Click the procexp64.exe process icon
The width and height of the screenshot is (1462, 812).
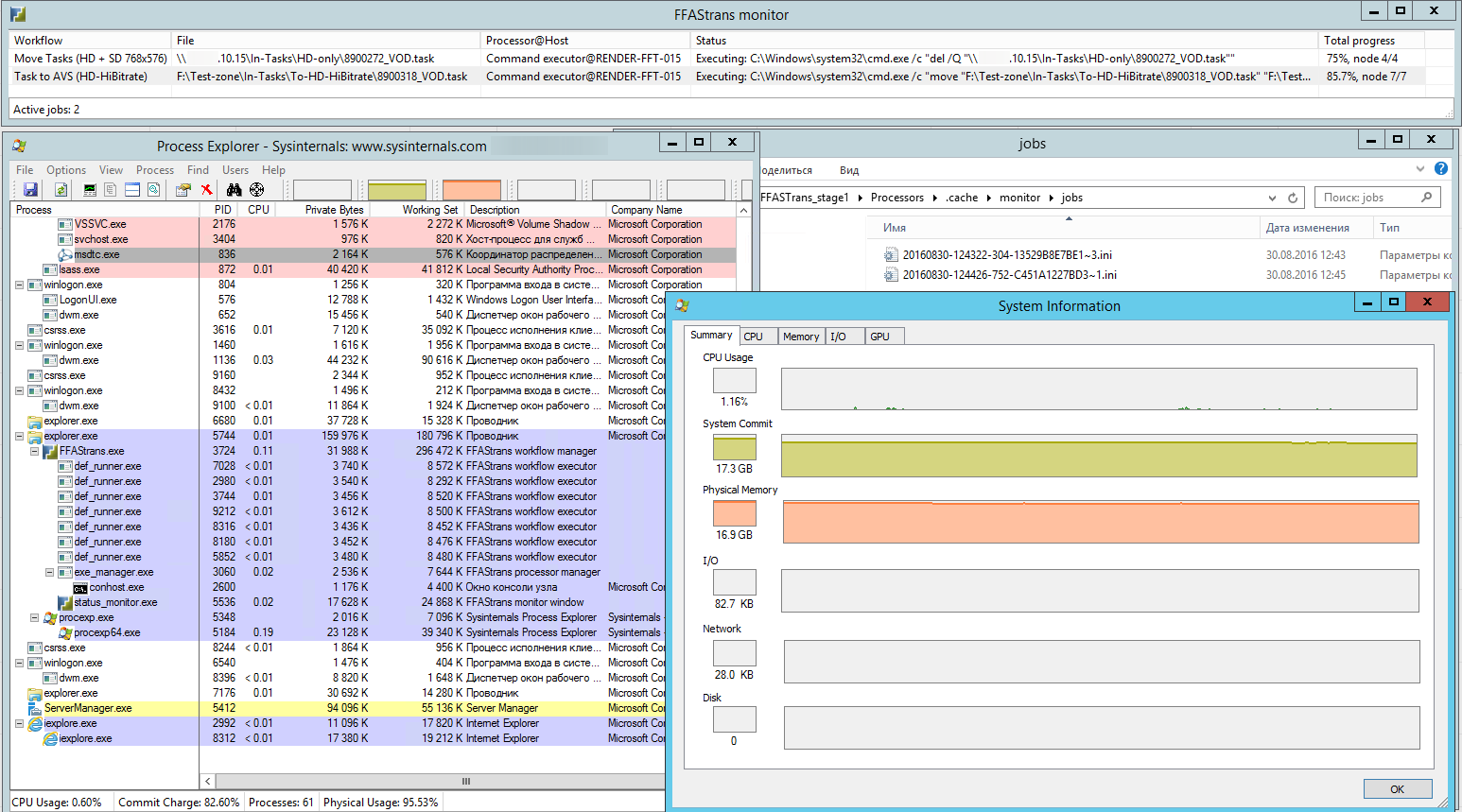65,632
